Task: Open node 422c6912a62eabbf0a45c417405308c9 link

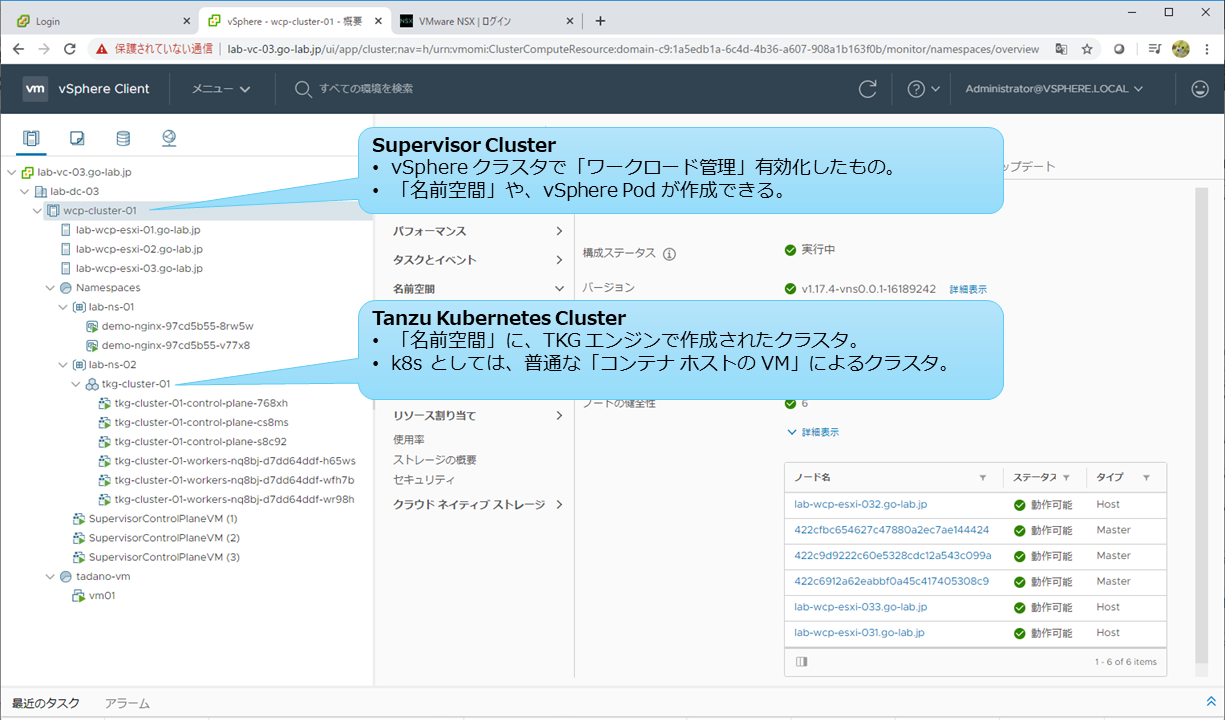Action: click(x=891, y=581)
